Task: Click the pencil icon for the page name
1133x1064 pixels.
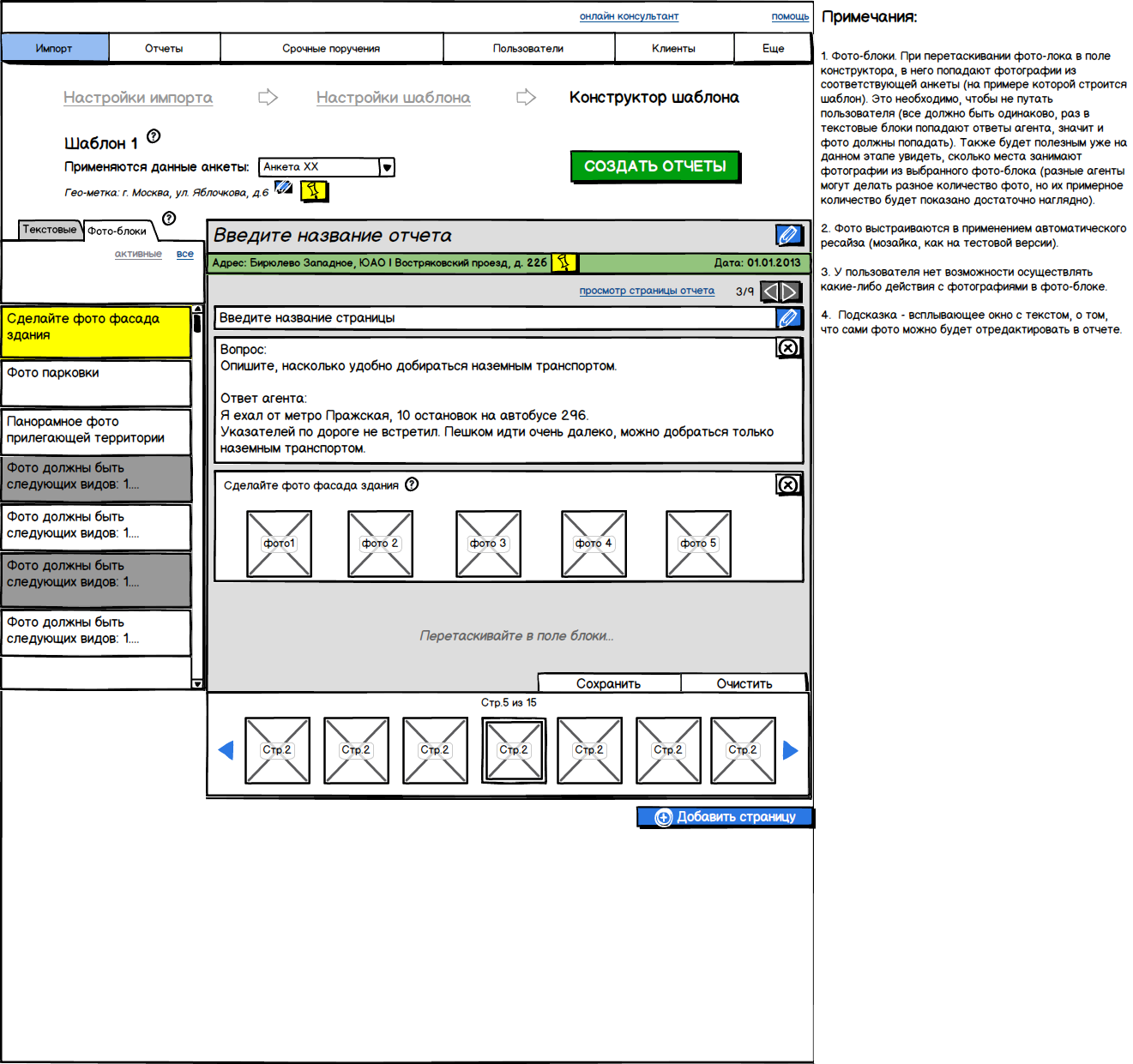Action: [787, 318]
